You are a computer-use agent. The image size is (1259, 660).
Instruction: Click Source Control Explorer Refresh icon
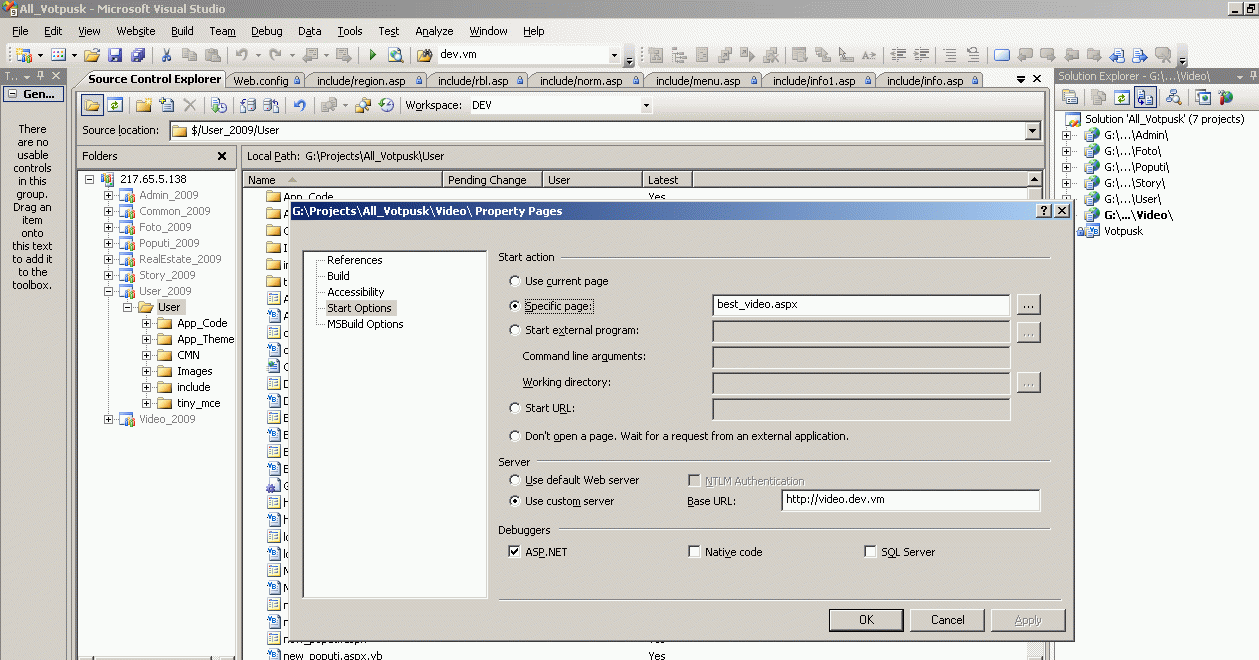coord(116,105)
